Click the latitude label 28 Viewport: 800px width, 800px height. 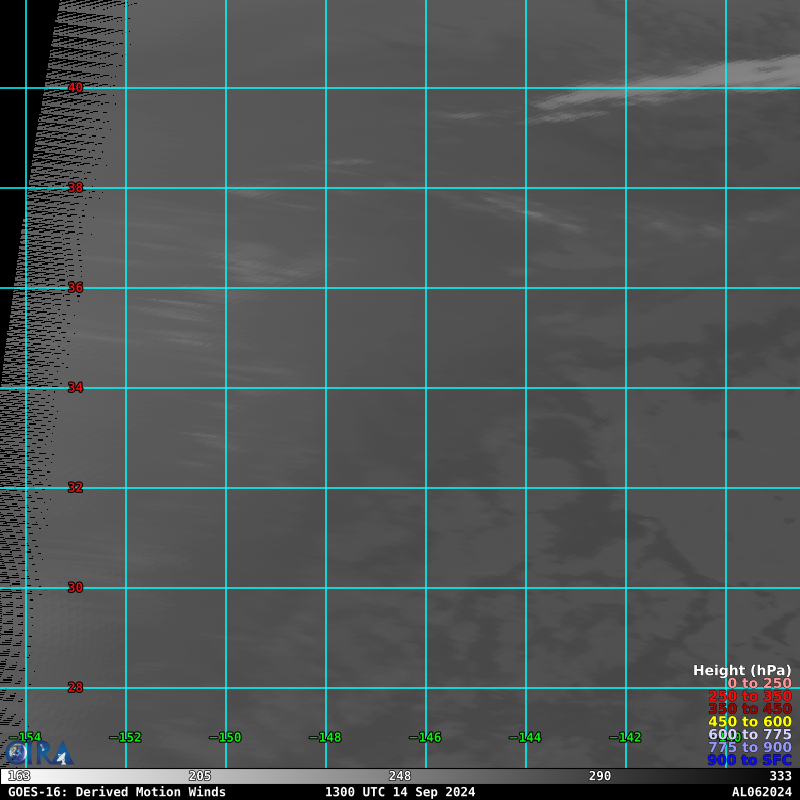[x=76, y=688]
